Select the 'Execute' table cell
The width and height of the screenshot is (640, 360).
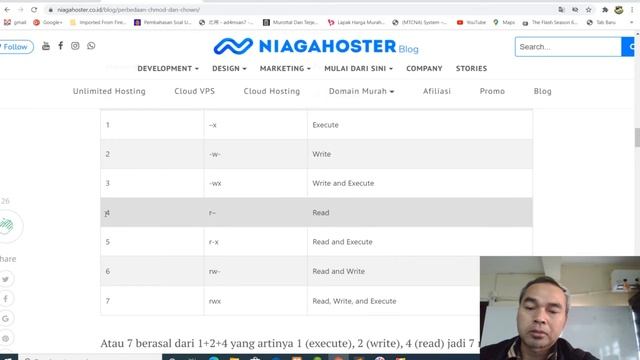[420, 125]
